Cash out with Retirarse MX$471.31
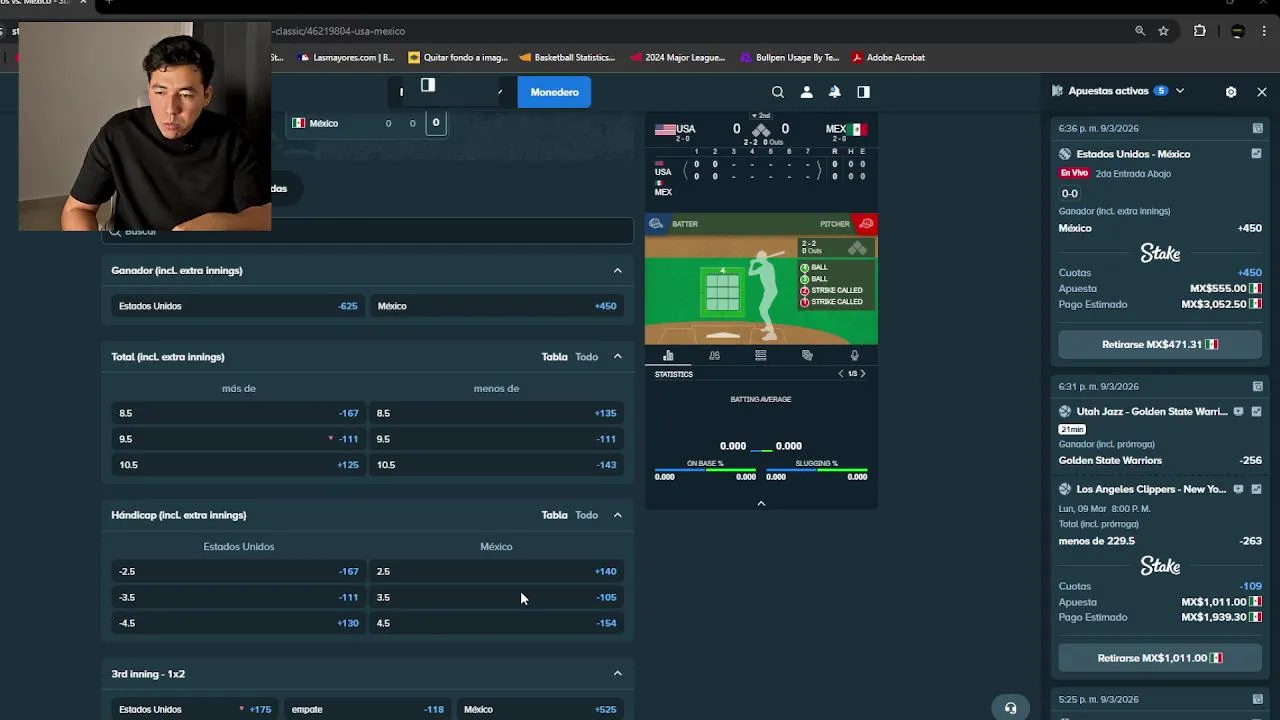Viewport: 1280px width, 720px height. coord(1160,344)
